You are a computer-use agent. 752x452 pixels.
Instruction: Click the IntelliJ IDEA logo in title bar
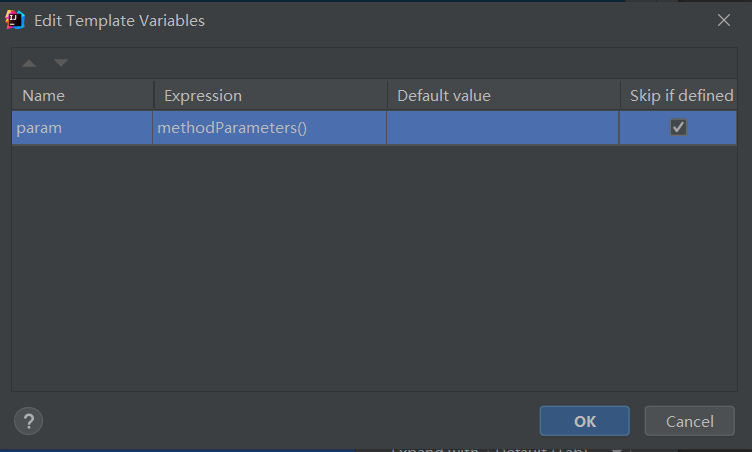point(16,20)
